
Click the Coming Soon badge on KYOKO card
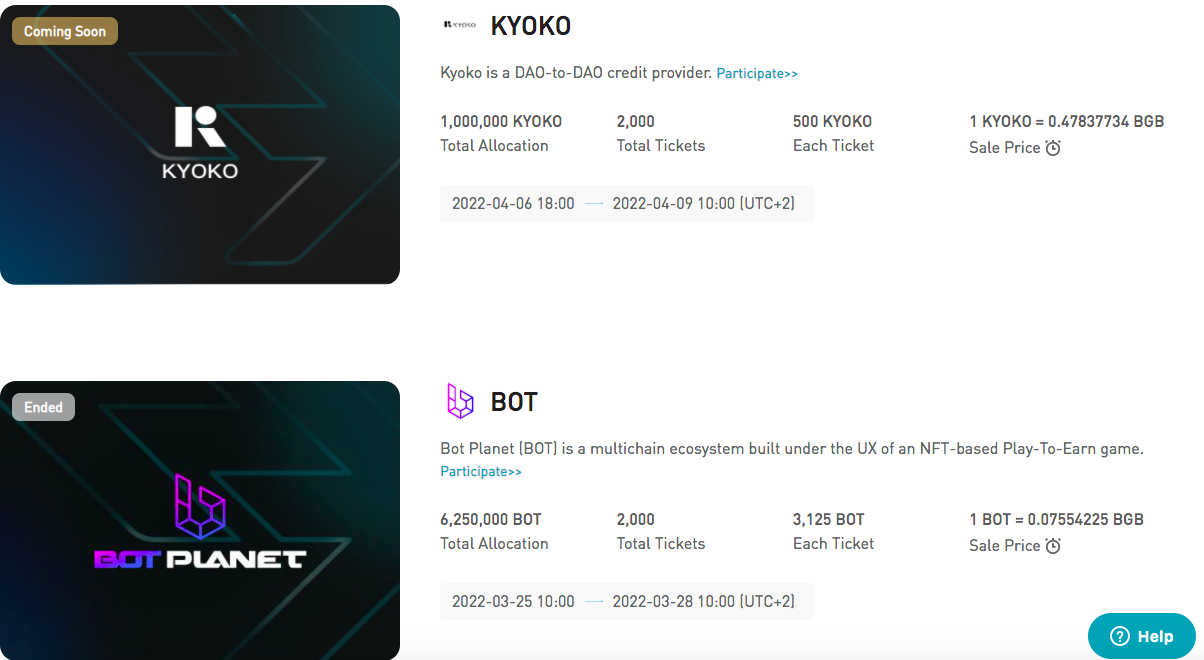click(65, 31)
